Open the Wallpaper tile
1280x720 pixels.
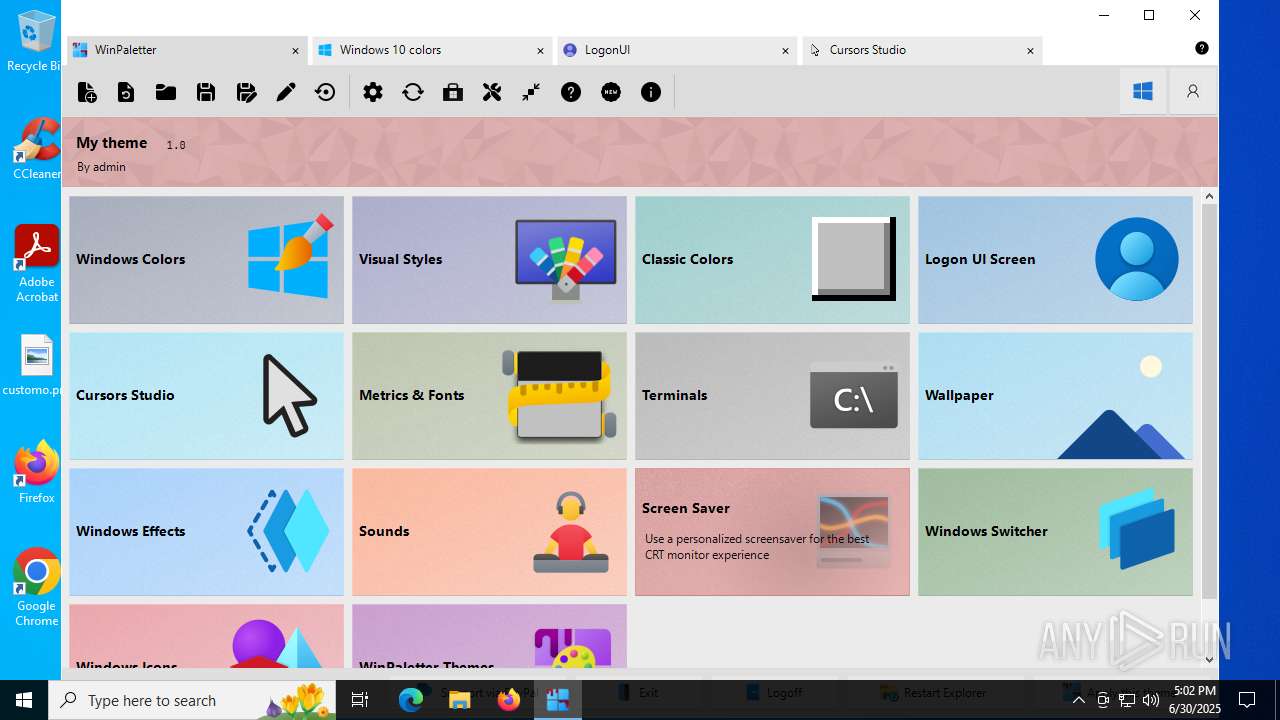click(x=1055, y=396)
